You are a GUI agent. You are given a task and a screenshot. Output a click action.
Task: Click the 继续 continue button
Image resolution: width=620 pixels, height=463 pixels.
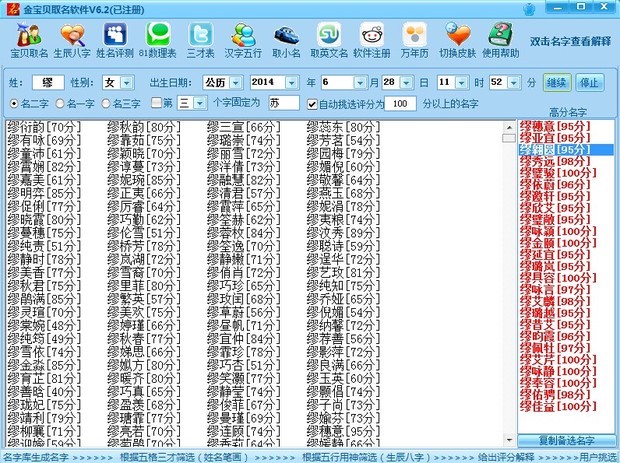point(557,82)
